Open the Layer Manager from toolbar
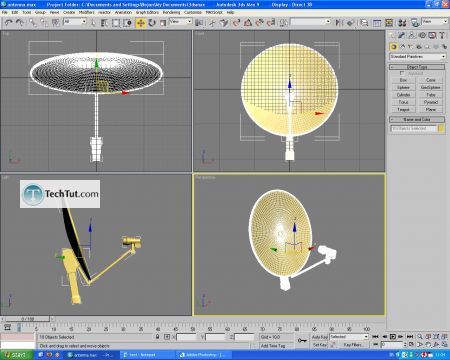The height and width of the screenshot is (360, 450). click(364, 23)
